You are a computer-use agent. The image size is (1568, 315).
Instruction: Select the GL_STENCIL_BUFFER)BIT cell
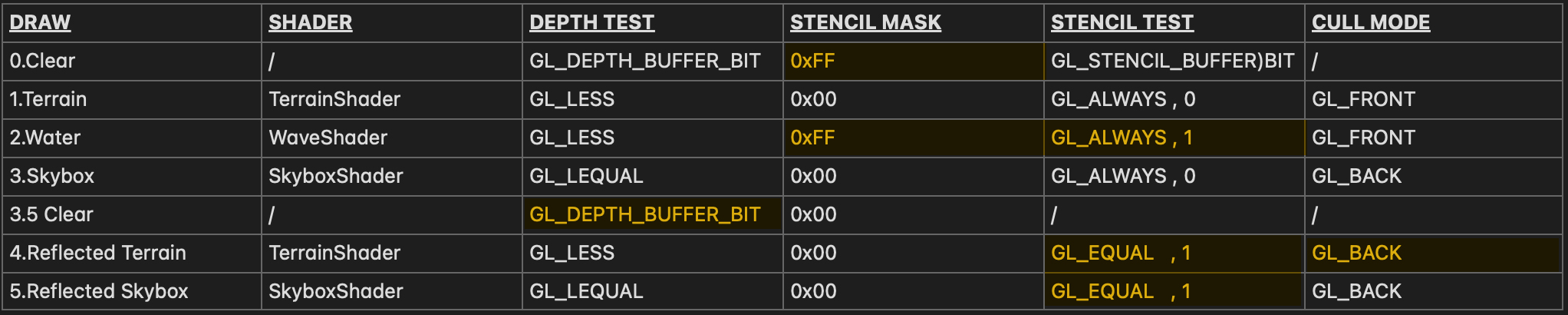click(x=1173, y=61)
